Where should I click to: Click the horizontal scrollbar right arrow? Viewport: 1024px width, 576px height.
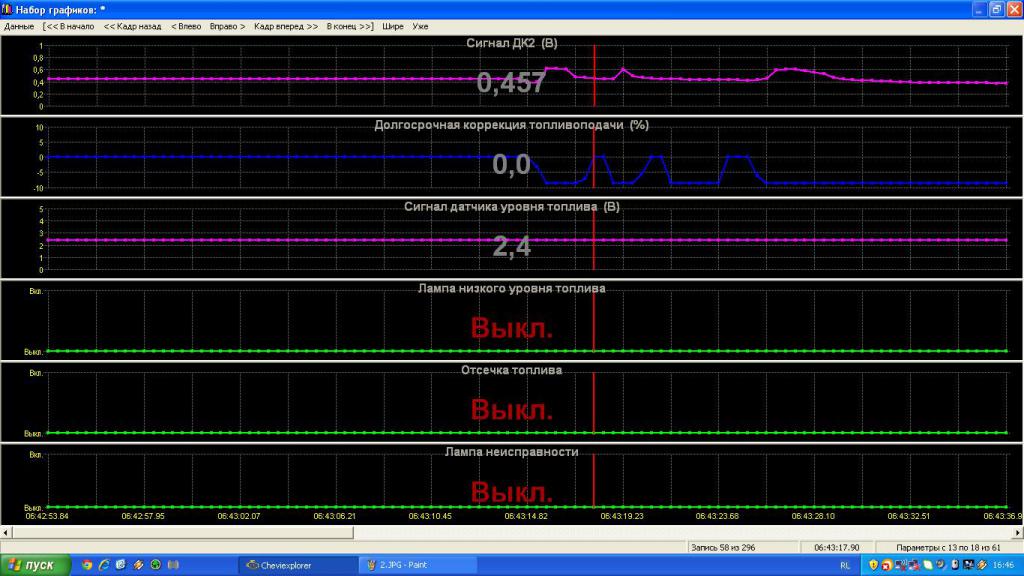(1017, 533)
